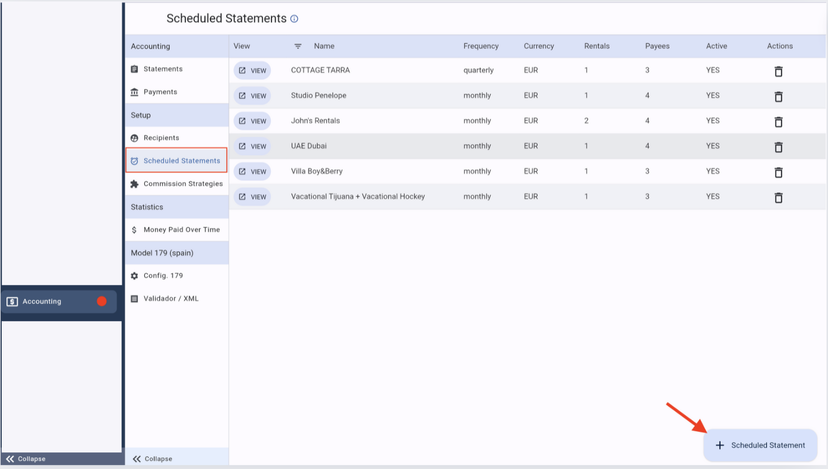
Task: Delete the COTTAGE TARRA scheduled statement
Action: [778, 71]
